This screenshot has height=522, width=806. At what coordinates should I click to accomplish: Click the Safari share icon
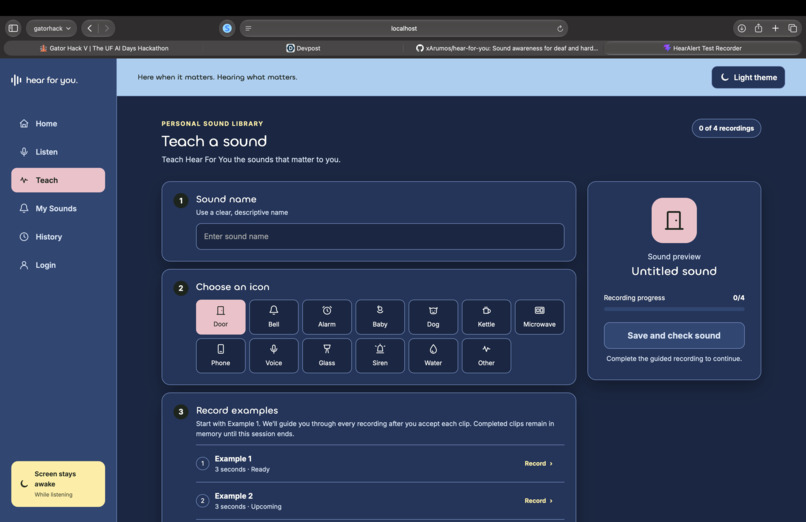[x=758, y=28]
